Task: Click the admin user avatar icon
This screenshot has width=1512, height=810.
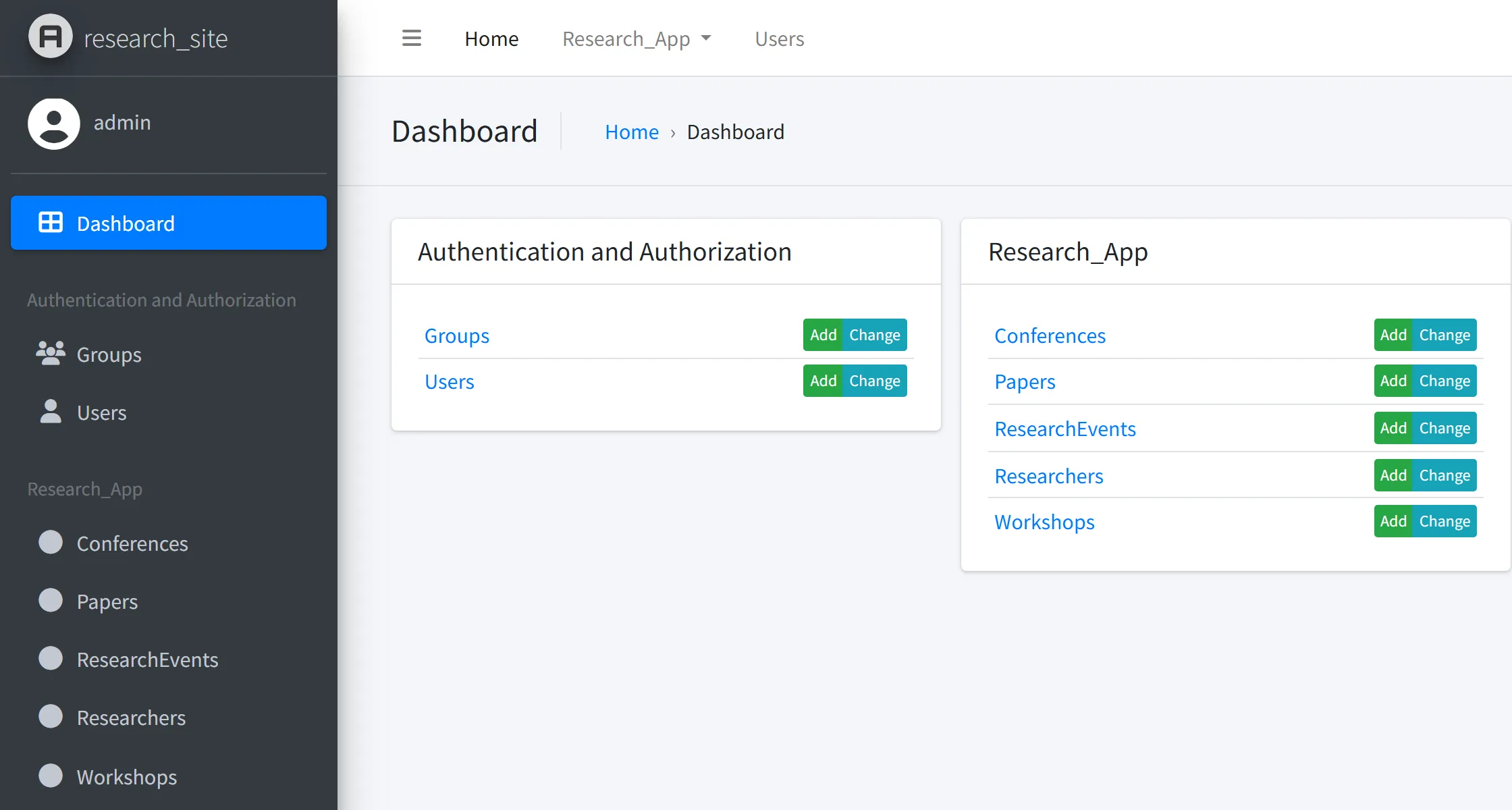Action: click(x=54, y=124)
